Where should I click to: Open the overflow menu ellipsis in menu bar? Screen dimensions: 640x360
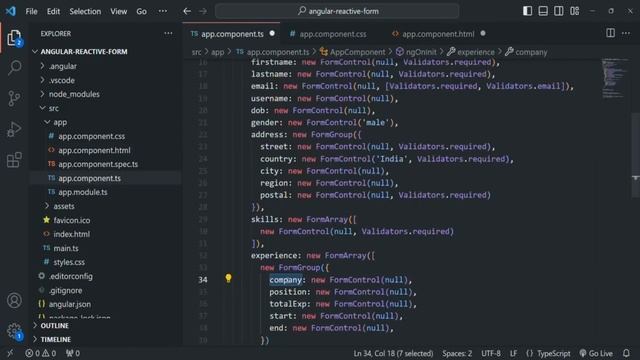(163, 11)
